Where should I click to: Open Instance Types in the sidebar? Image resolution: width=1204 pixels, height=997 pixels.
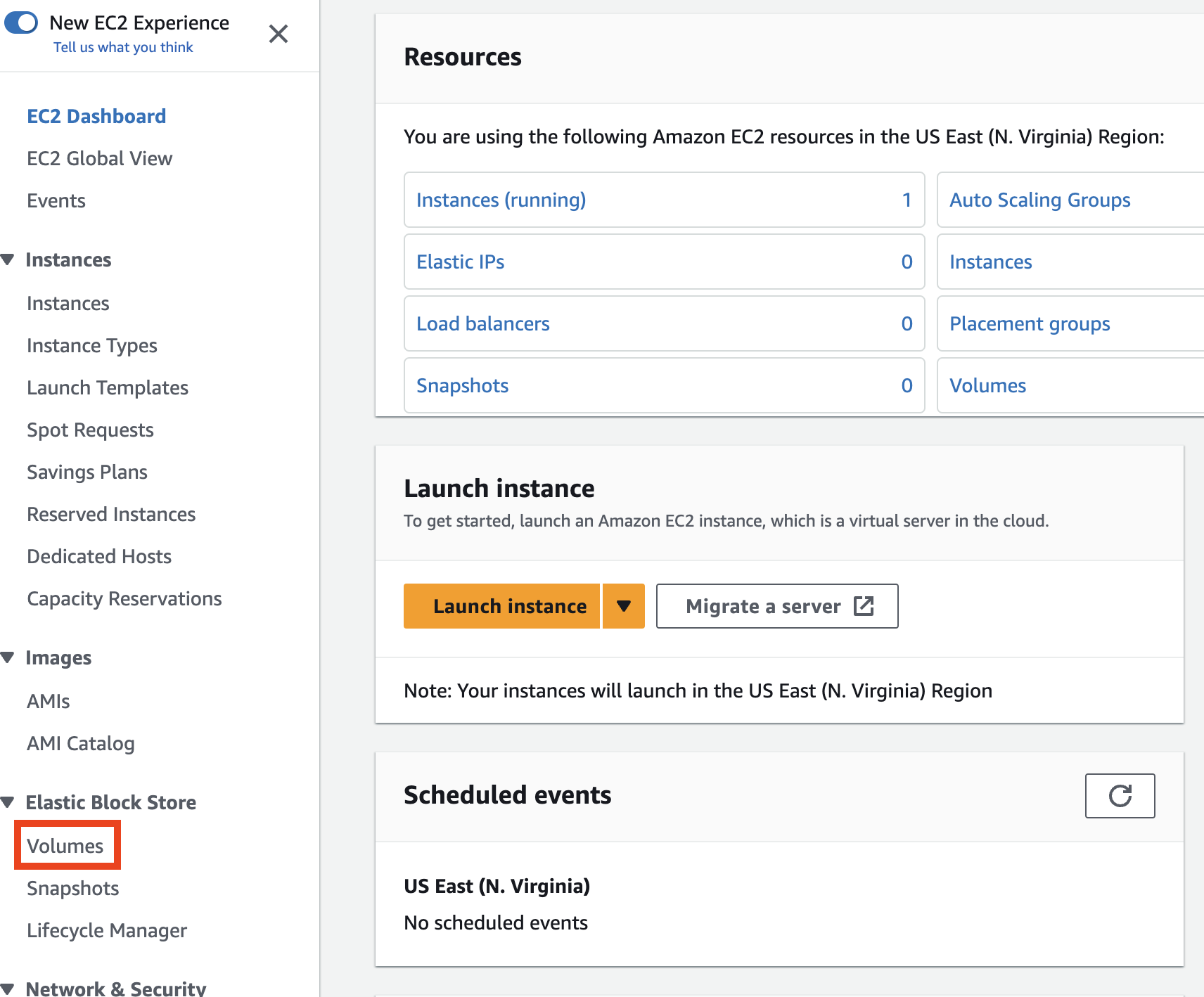pyautogui.click(x=92, y=345)
